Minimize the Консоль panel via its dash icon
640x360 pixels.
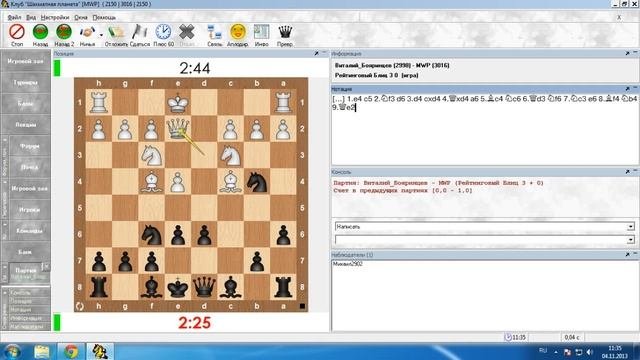point(635,171)
